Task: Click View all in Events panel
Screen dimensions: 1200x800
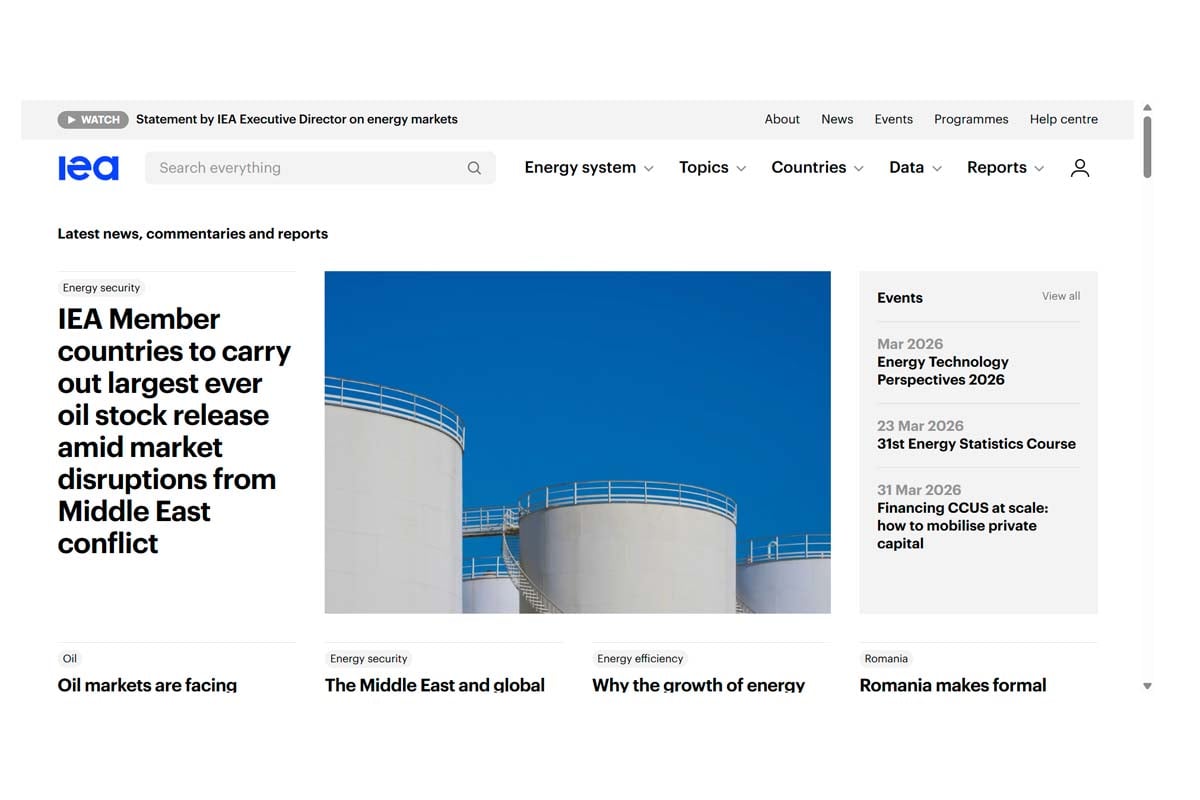Action: pyautogui.click(x=1061, y=296)
